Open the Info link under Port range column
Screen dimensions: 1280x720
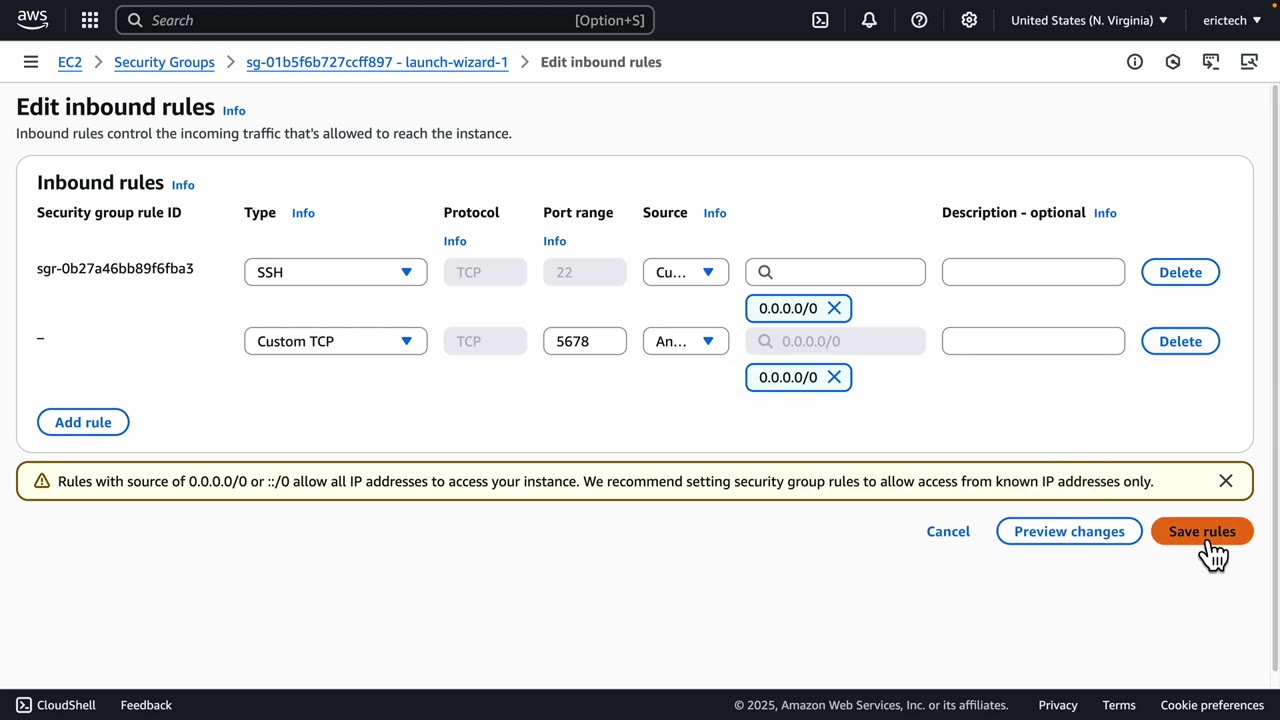coord(555,241)
